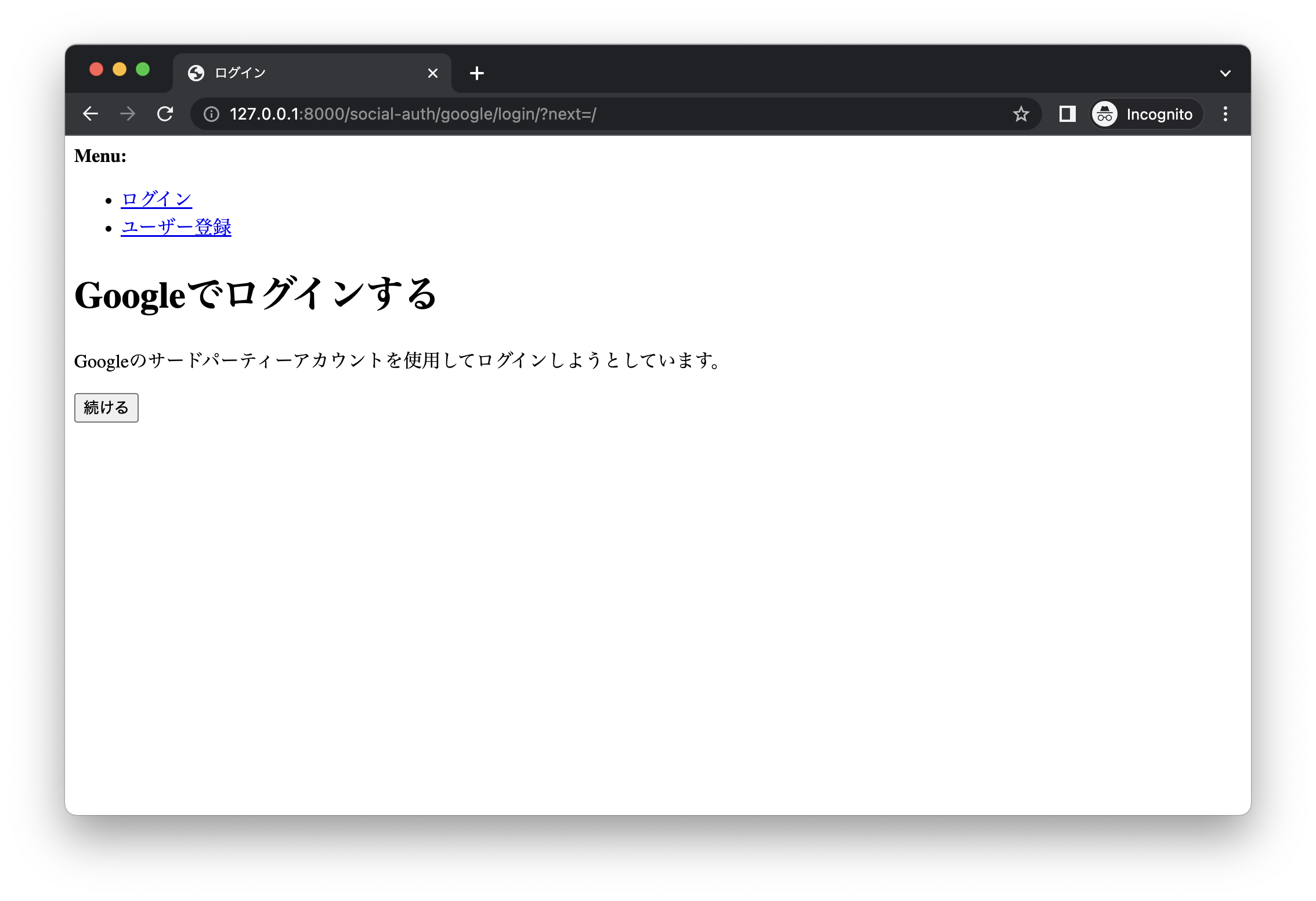The height and width of the screenshot is (901, 1316).
Task: Open a new browser tab
Action: coord(477,73)
